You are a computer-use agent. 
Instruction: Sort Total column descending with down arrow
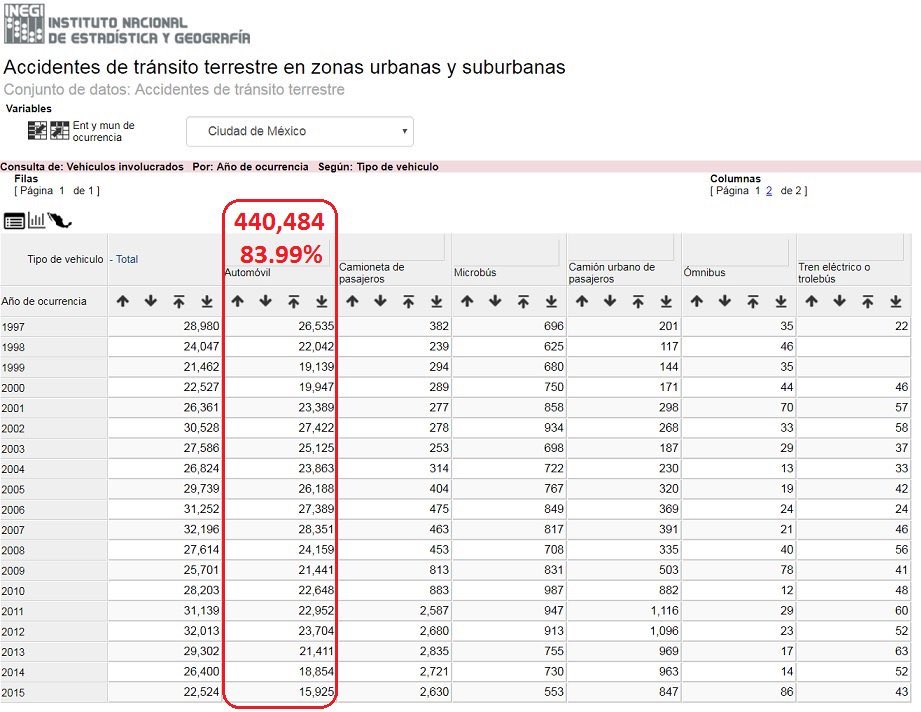pyautogui.click(x=150, y=301)
